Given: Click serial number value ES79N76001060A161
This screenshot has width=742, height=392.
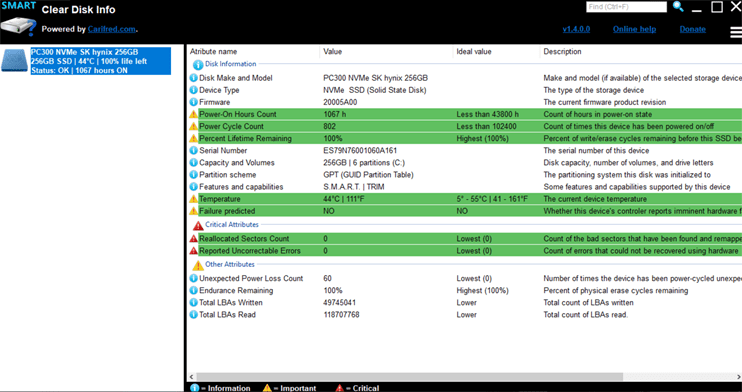Looking at the screenshot, I should pos(360,151).
